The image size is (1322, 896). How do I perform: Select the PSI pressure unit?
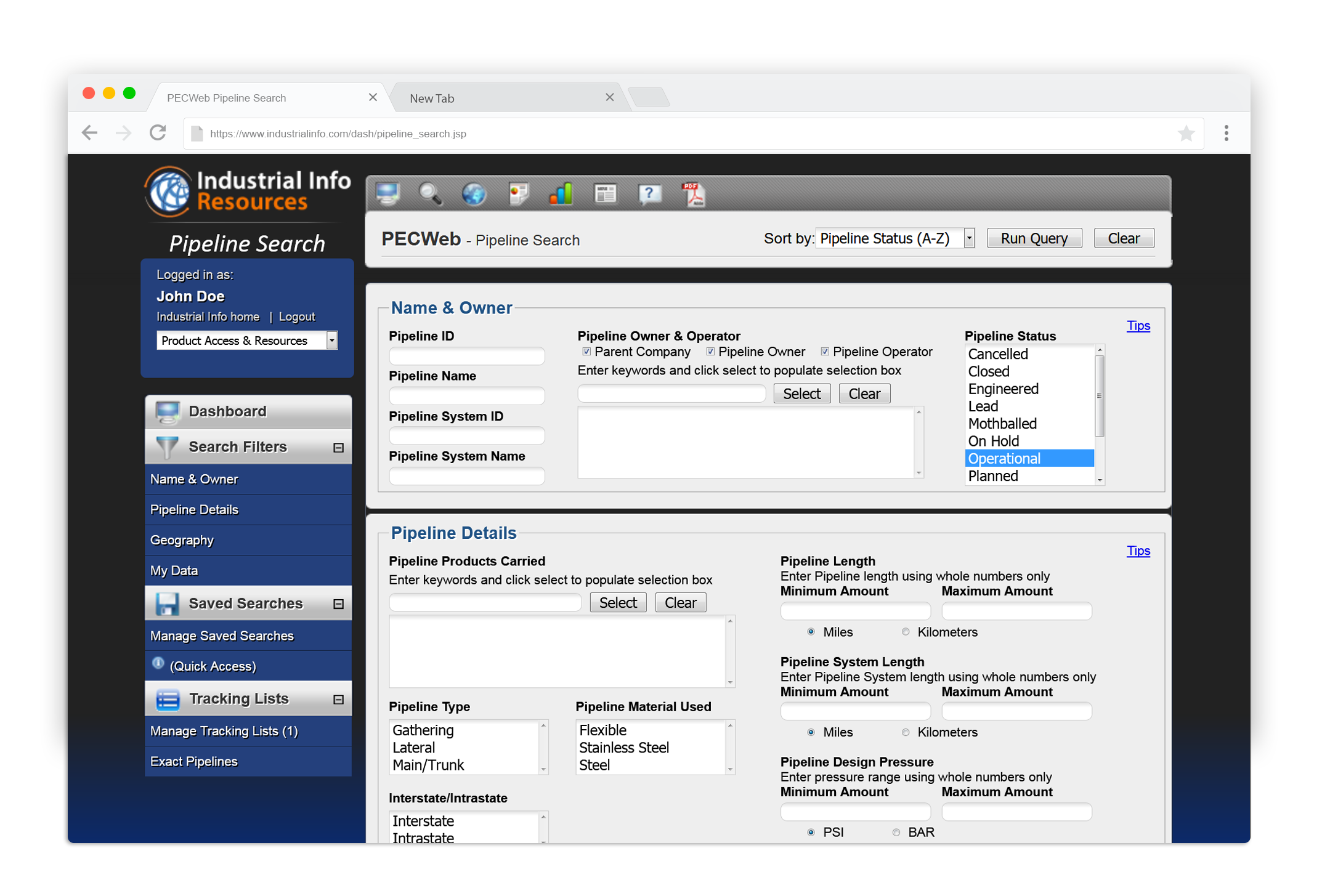coord(811,833)
